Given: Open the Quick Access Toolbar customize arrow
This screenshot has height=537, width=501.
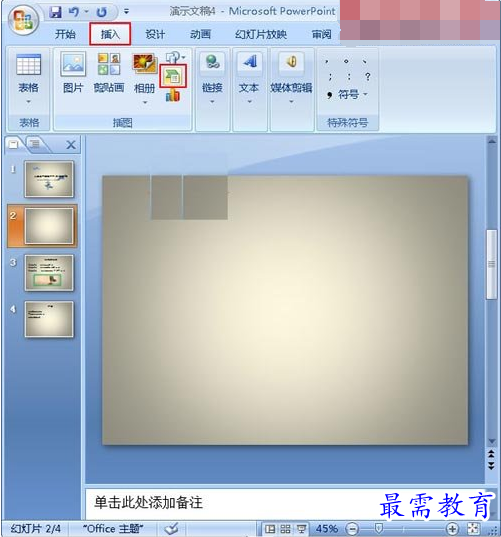Looking at the screenshot, I should [x=126, y=12].
